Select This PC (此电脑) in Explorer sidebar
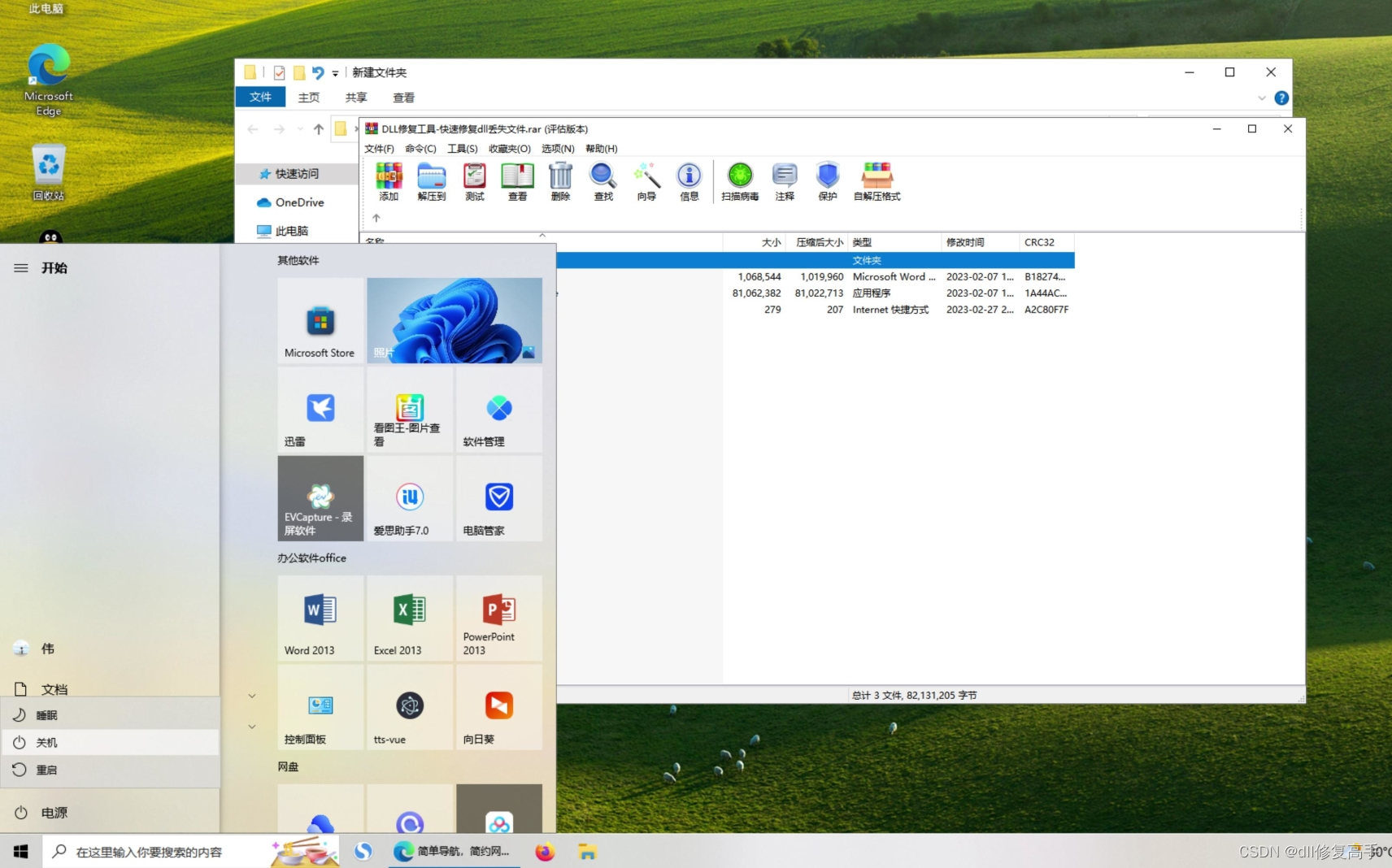This screenshot has height=868, width=1392. pos(297,231)
